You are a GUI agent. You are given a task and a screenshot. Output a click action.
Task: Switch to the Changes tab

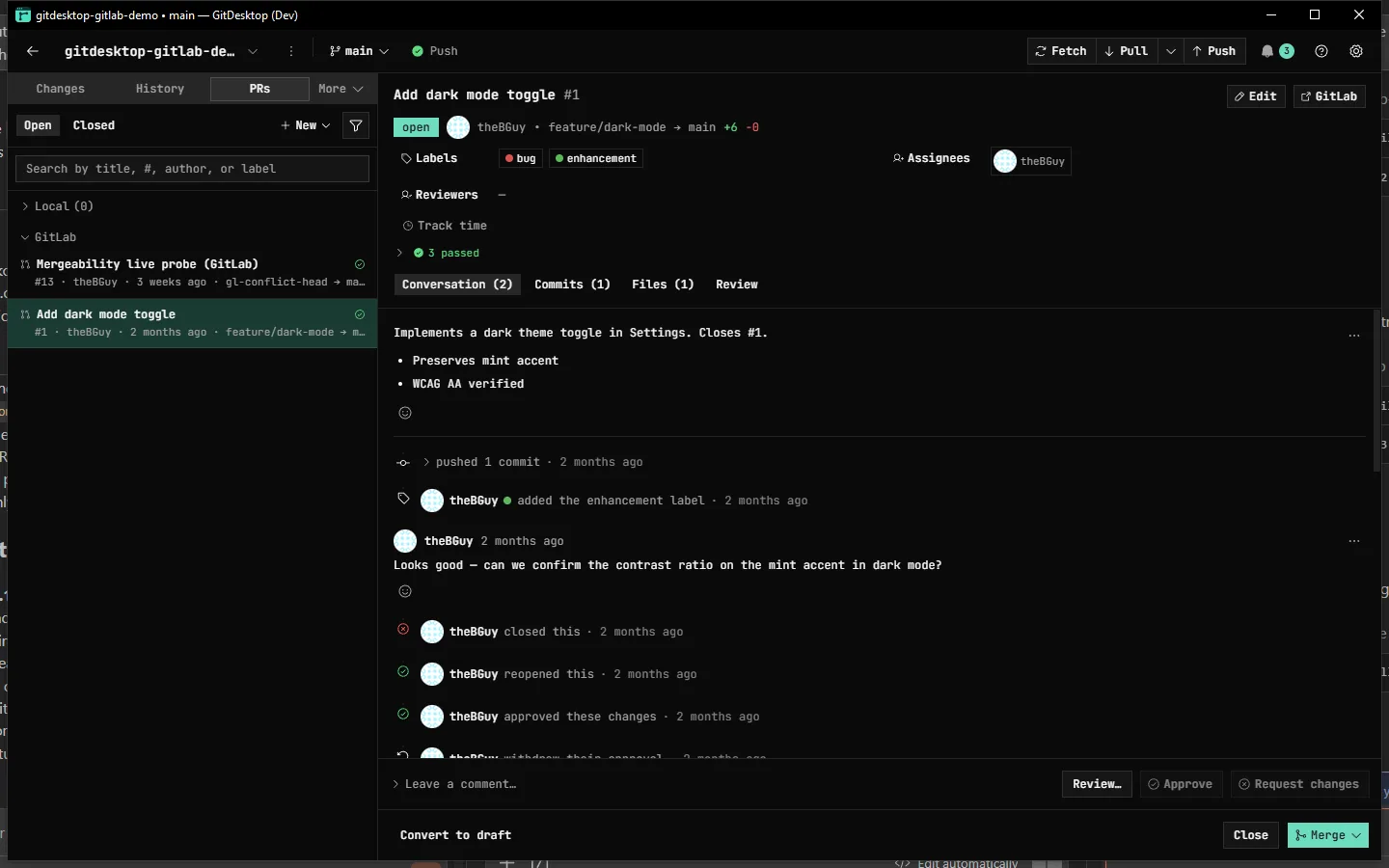pos(61,89)
